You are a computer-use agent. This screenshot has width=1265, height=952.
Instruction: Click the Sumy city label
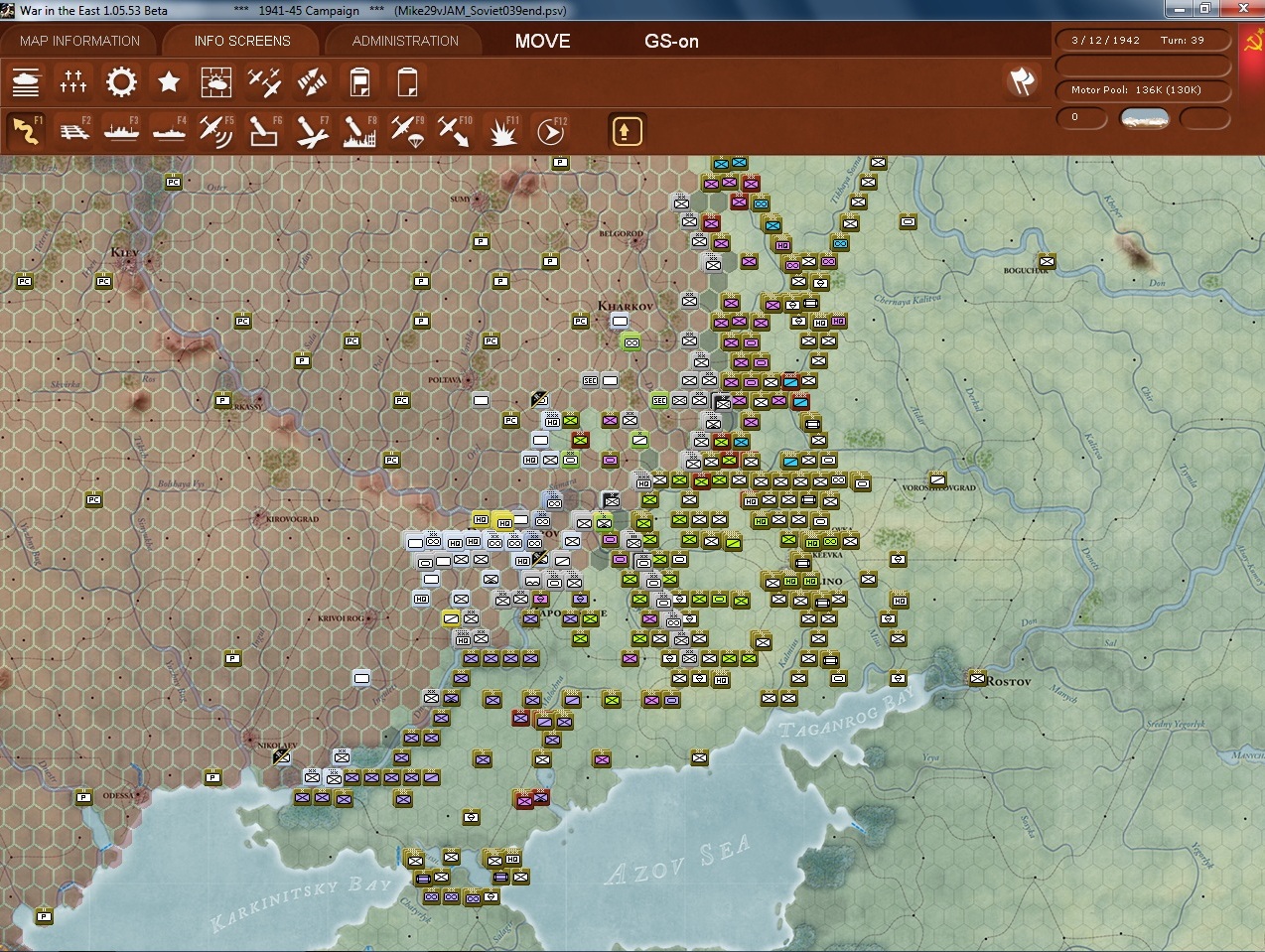pyautogui.click(x=461, y=199)
